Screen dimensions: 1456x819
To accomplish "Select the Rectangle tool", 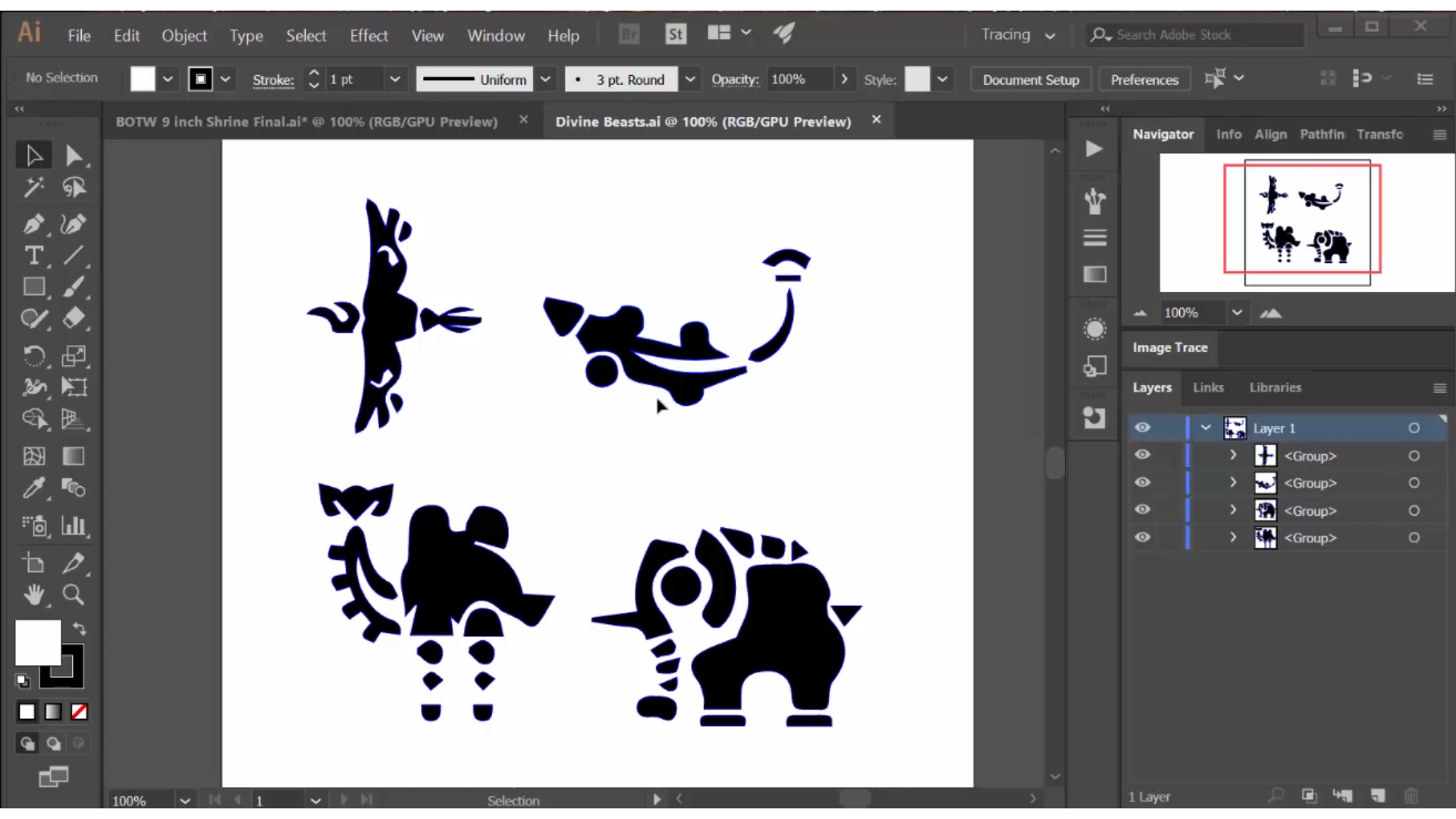I will pos(33,286).
